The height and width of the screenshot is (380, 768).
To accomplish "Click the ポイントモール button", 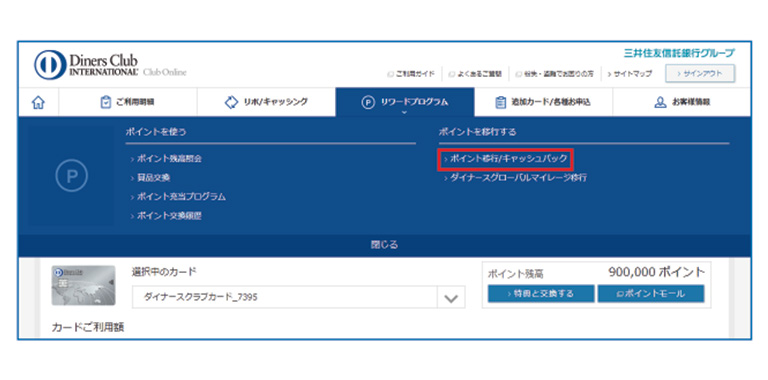I will click(x=650, y=294).
